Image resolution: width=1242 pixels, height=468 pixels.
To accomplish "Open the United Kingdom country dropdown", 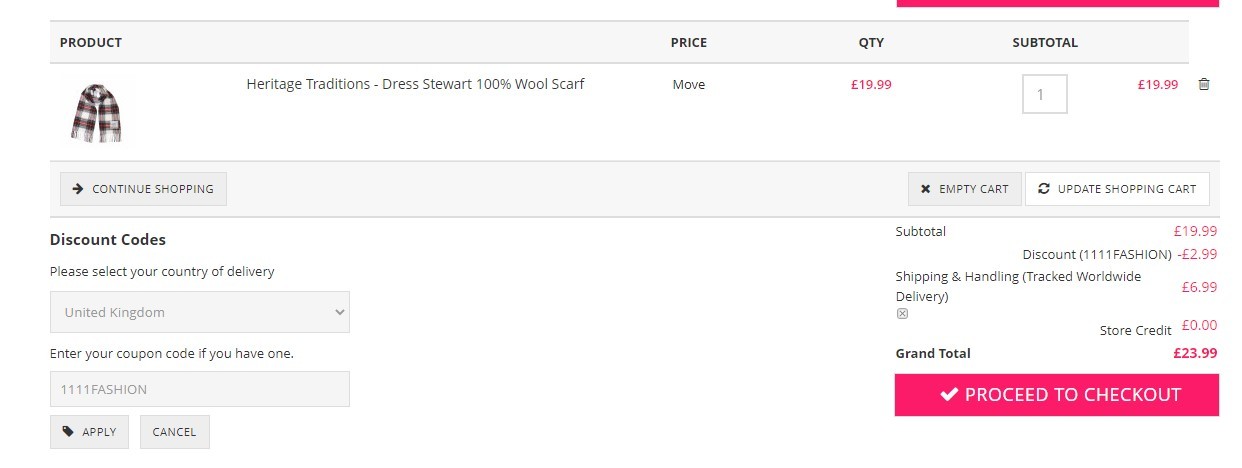I will point(200,312).
